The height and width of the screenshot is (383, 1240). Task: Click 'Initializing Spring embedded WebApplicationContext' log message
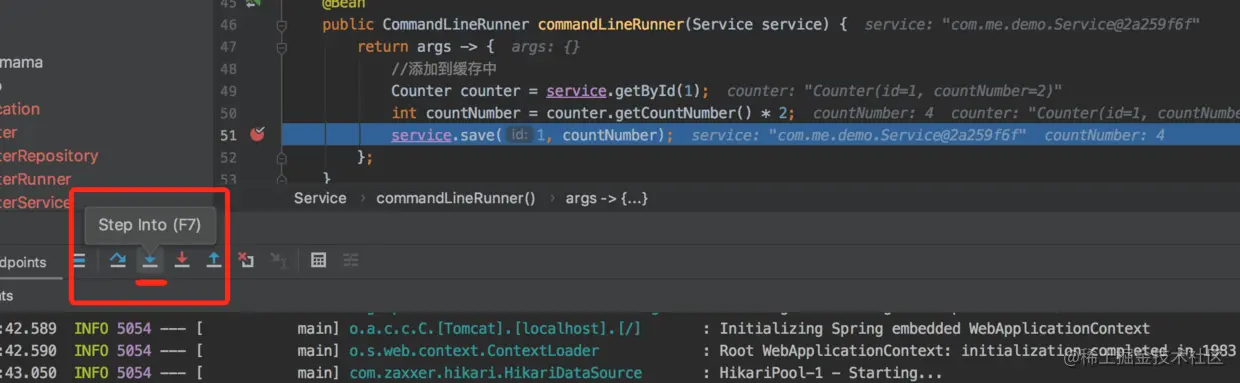pyautogui.click(x=935, y=329)
